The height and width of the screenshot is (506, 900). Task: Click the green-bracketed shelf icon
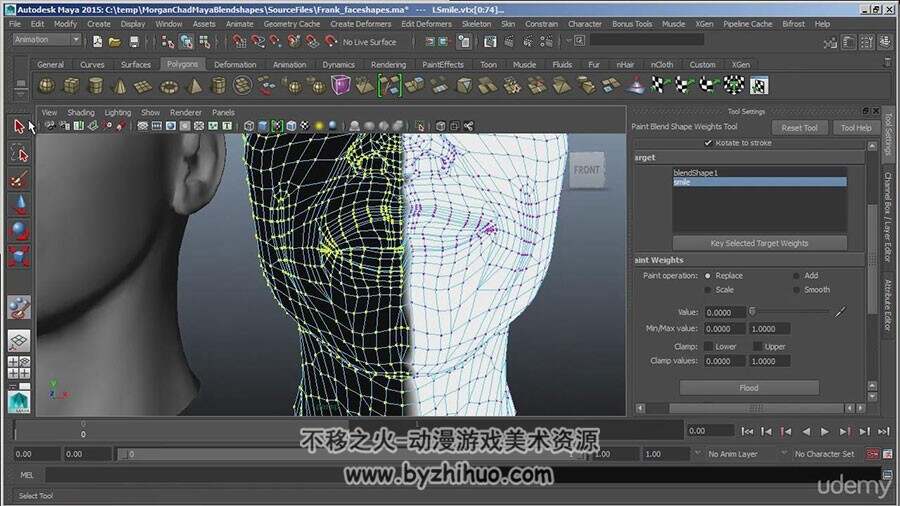coord(389,86)
